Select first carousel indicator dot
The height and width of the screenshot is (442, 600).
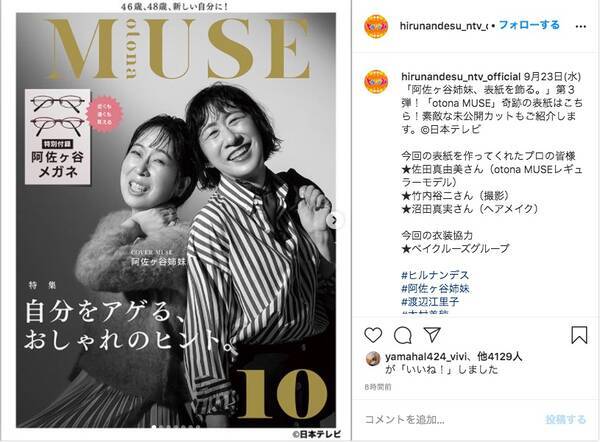(x=154, y=426)
